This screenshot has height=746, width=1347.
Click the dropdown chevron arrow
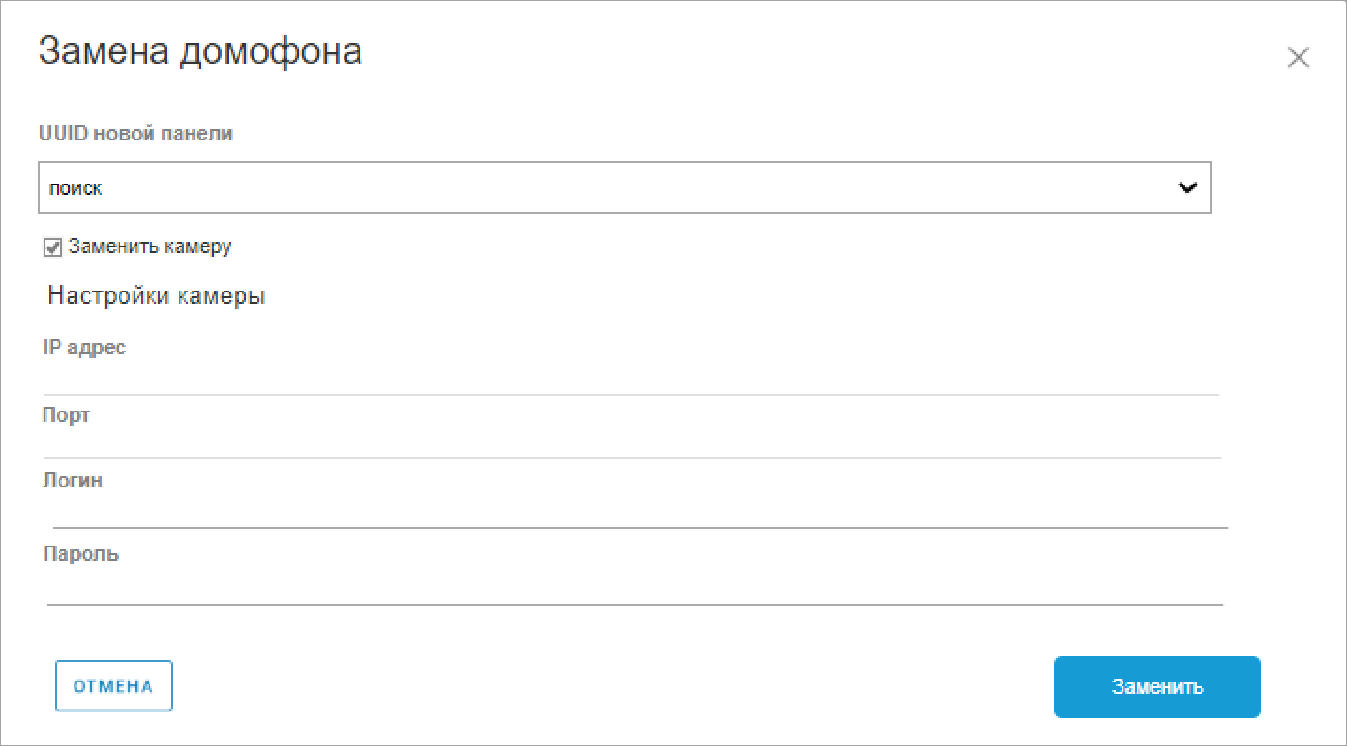(x=1188, y=187)
